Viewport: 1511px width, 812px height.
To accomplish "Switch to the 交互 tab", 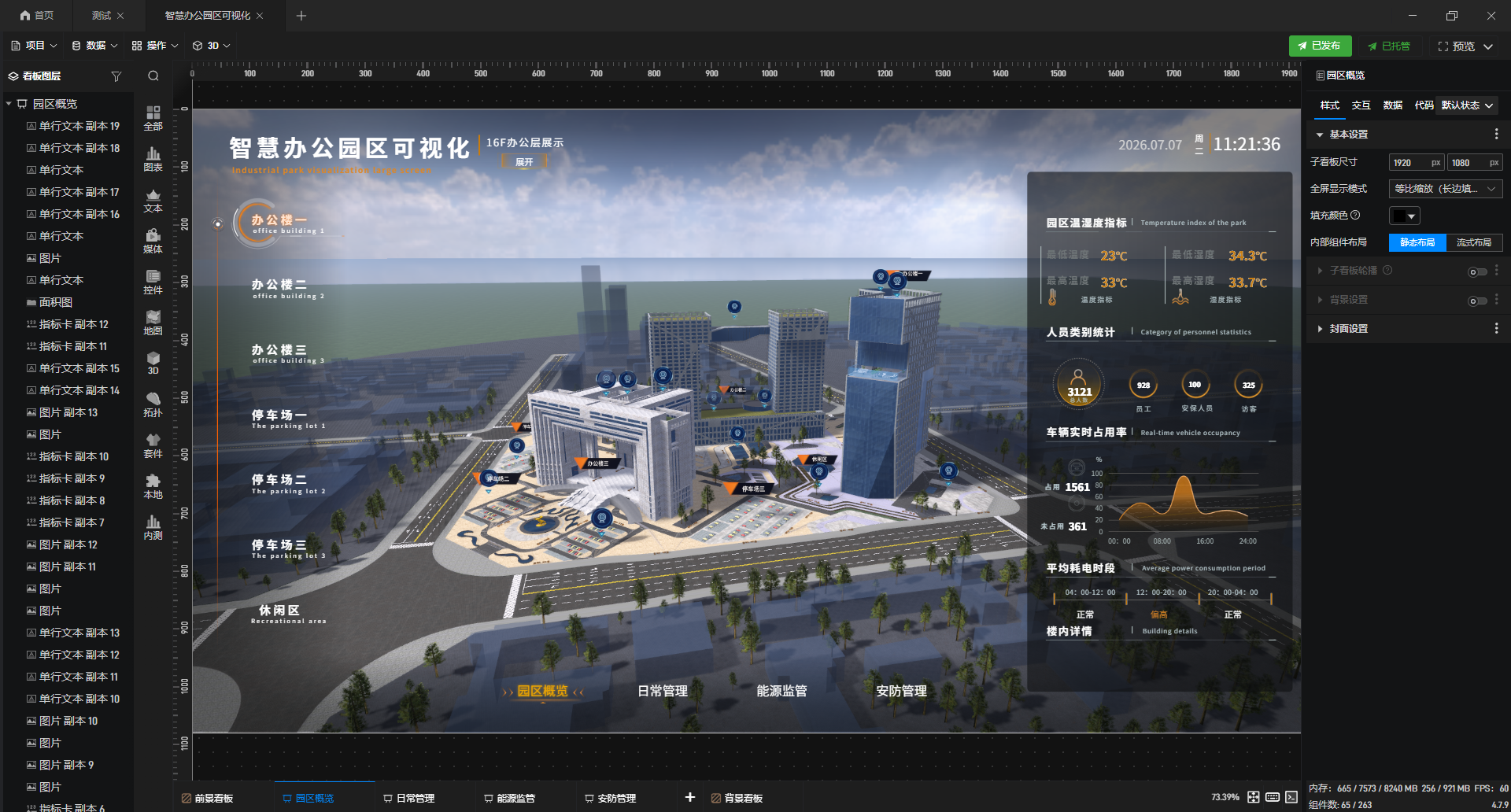I will (x=1361, y=105).
